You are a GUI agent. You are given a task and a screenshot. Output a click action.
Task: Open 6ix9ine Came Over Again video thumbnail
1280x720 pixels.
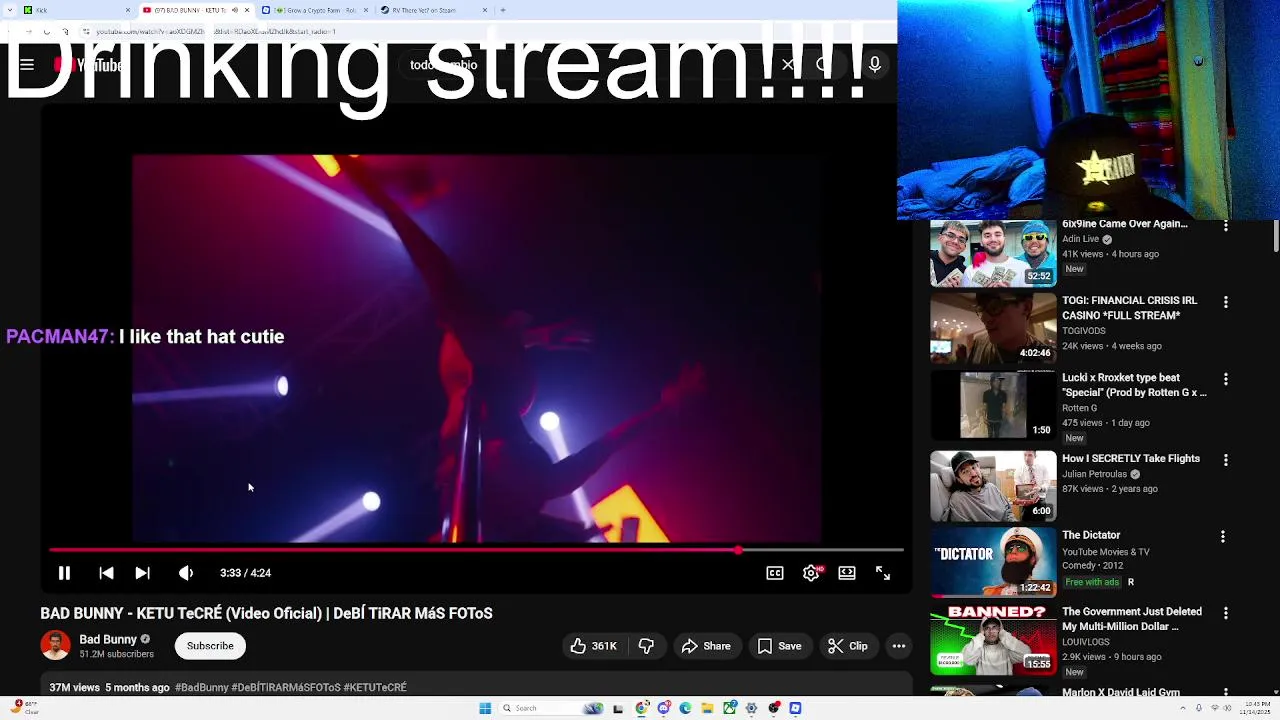coord(993,253)
